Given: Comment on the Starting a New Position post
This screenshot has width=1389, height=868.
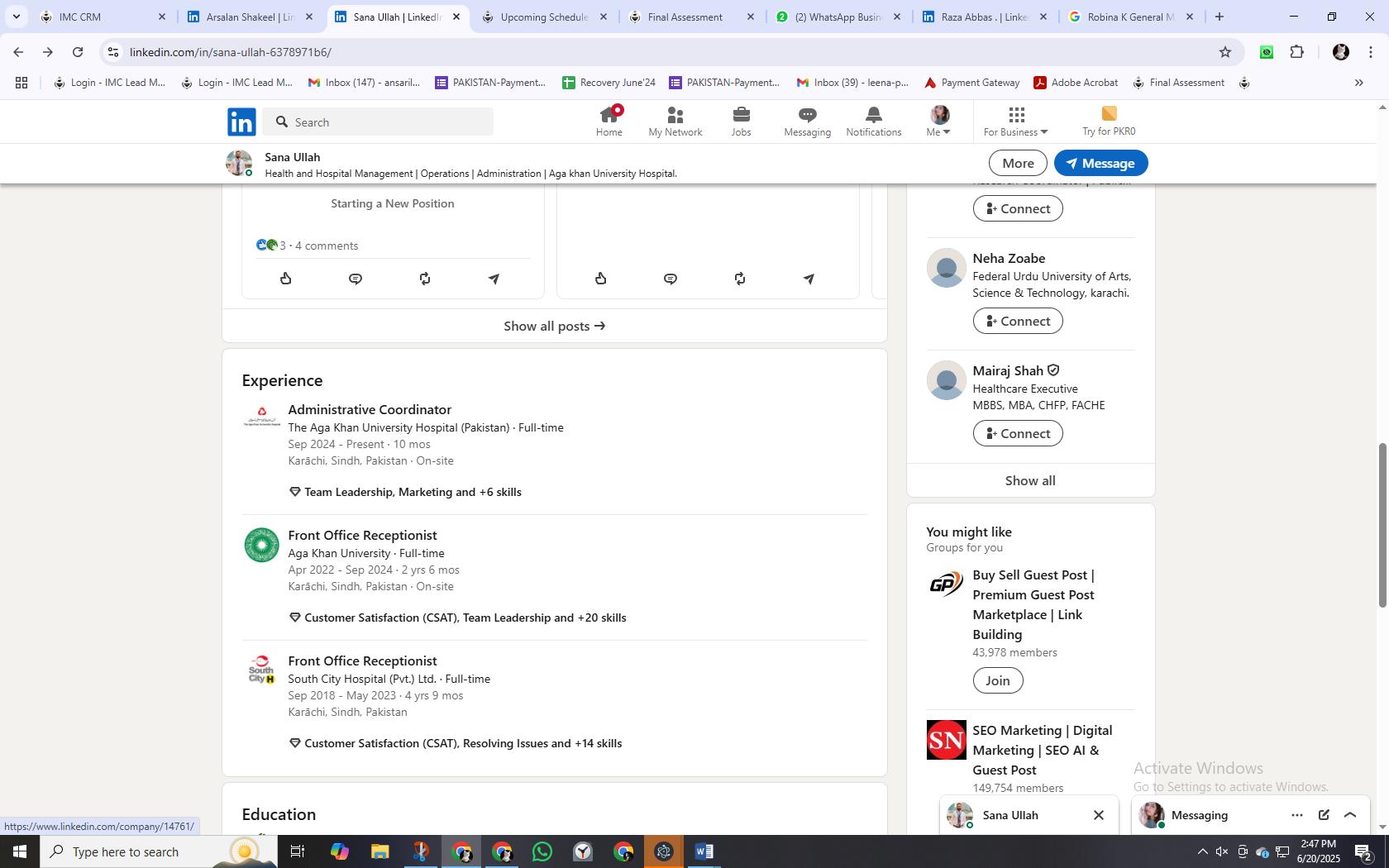Looking at the screenshot, I should (x=356, y=279).
